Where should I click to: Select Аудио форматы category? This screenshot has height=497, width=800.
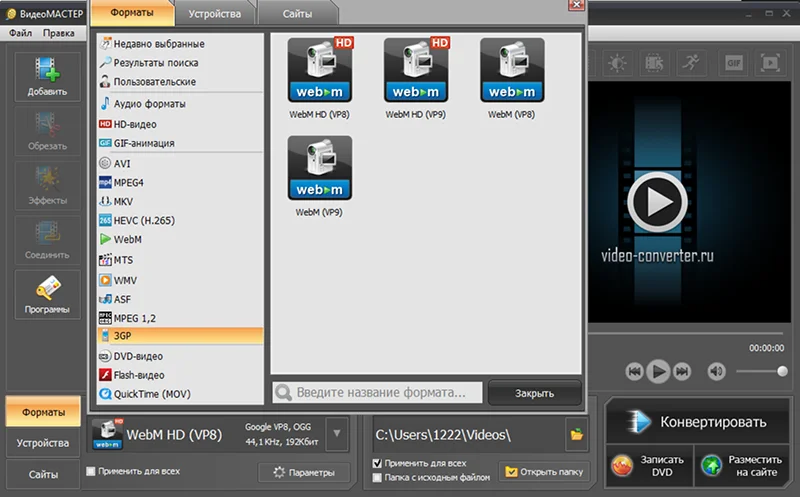(180, 104)
